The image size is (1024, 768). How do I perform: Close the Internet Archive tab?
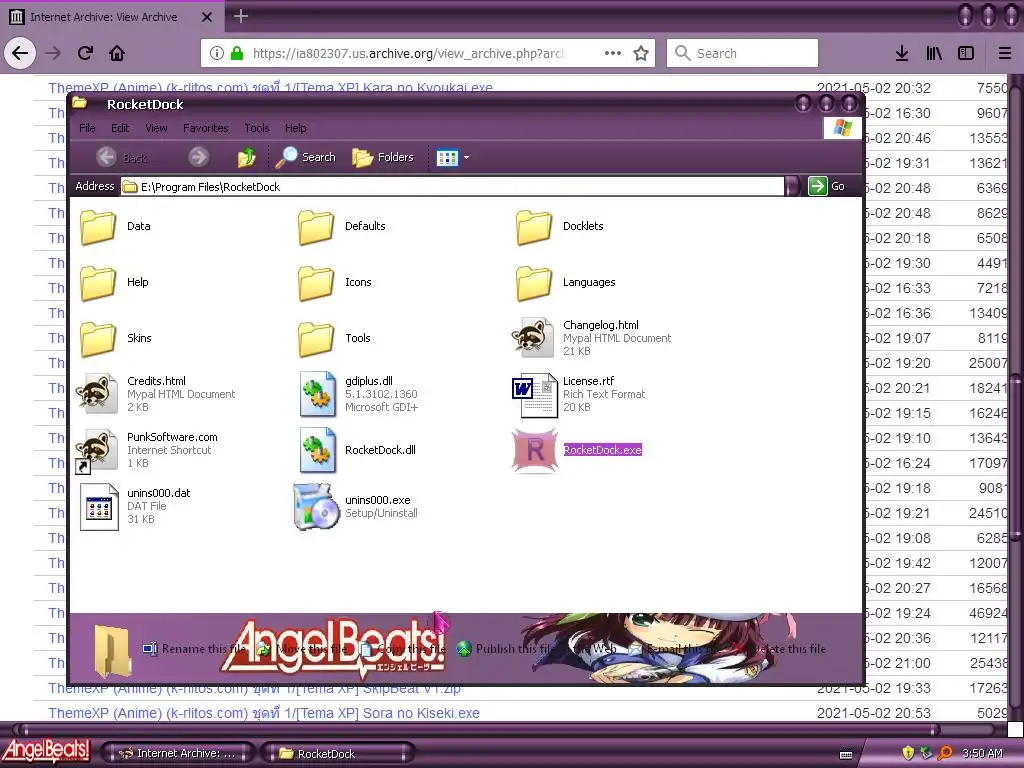[x=206, y=17]
